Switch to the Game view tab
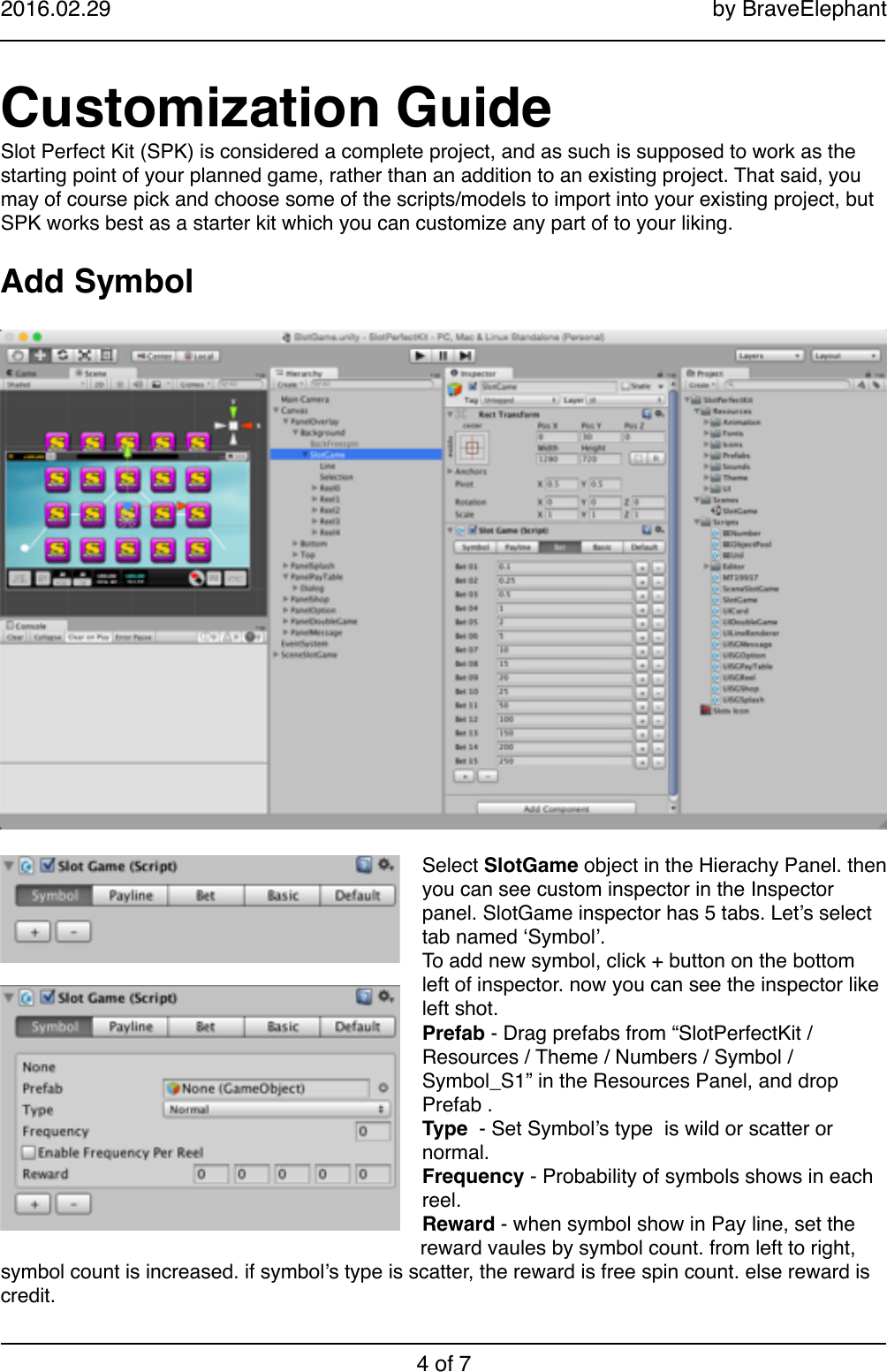The height and width of the screenshot is (1372, 887). 24,374
